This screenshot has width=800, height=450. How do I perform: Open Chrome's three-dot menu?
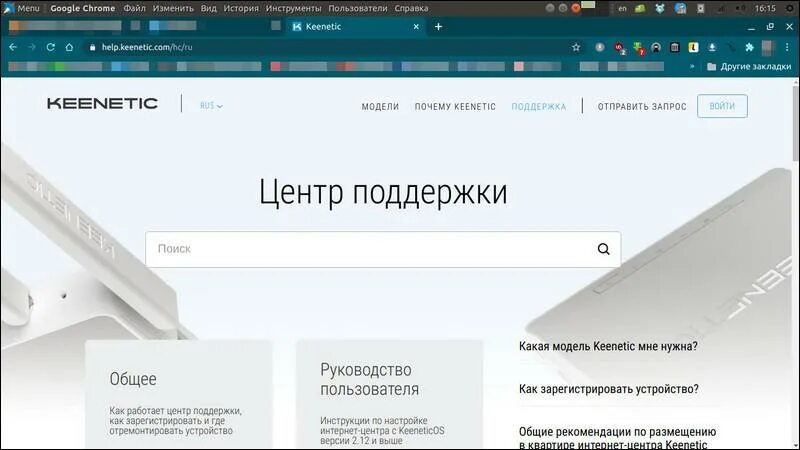coord(787,47)
